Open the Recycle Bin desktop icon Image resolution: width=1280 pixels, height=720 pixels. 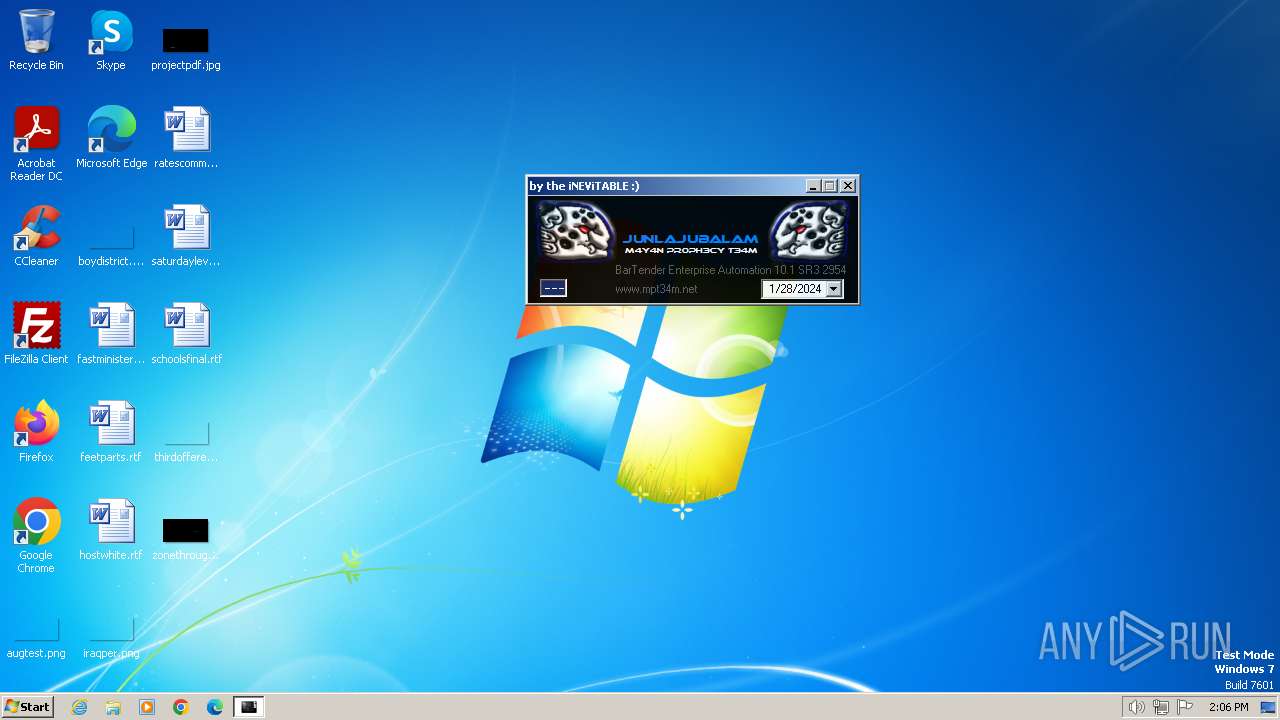36,40
